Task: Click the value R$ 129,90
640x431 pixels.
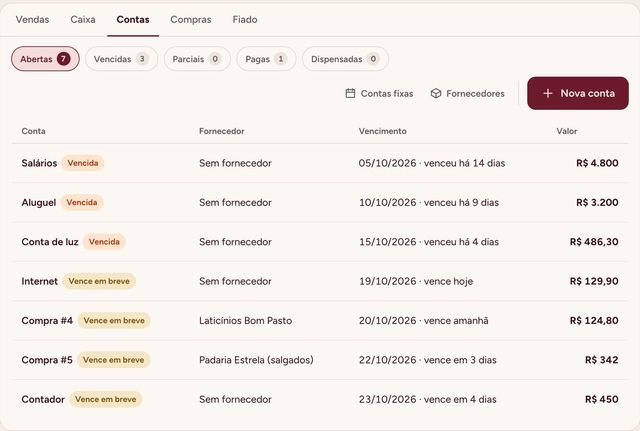Action: point(594,281)
